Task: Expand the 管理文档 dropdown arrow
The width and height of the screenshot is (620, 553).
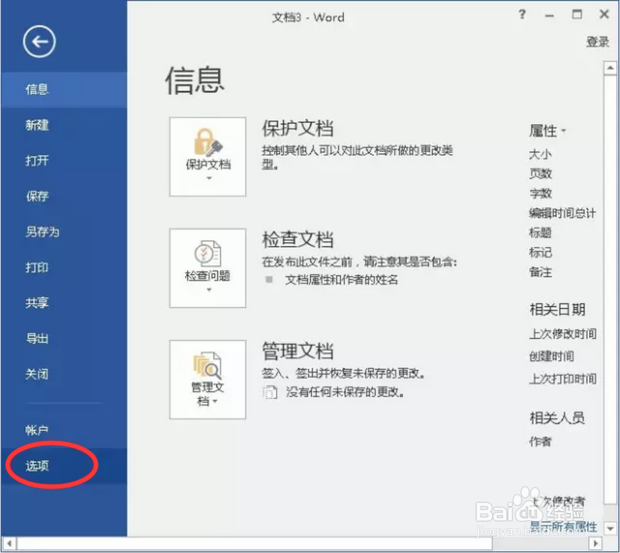Action: click(215, 402)
